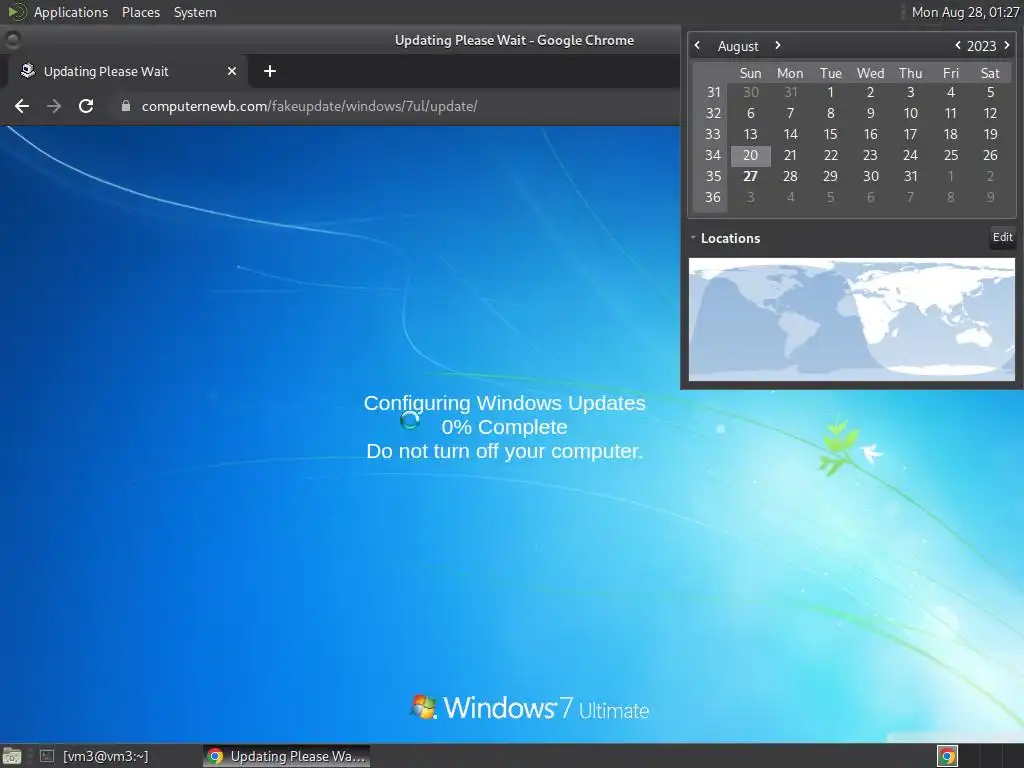
Task: Toggle the clock Mon Aug 28, 01:27
Action: pyautogui.click(x=965, y=12)
